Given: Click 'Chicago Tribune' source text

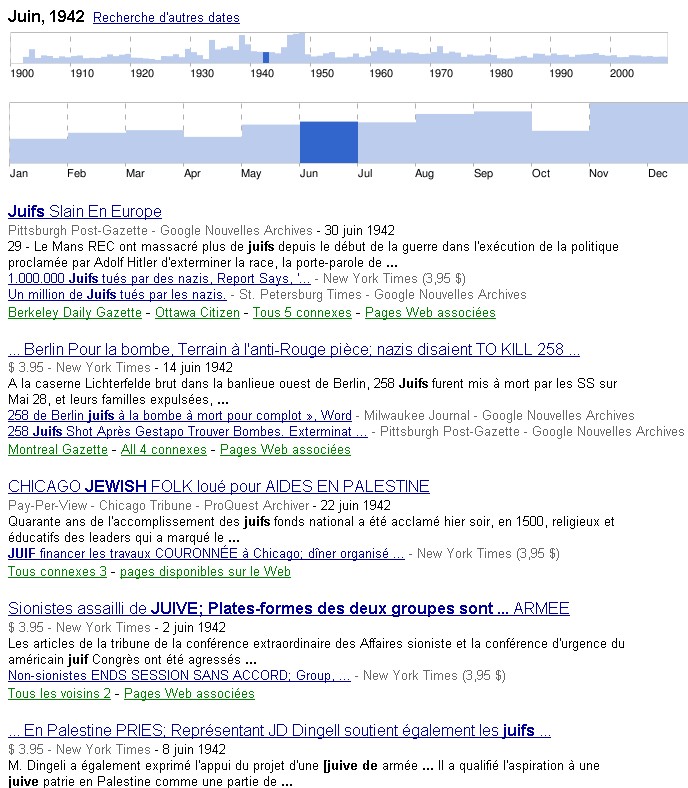Looking at the screenshot, I should 145,506.
